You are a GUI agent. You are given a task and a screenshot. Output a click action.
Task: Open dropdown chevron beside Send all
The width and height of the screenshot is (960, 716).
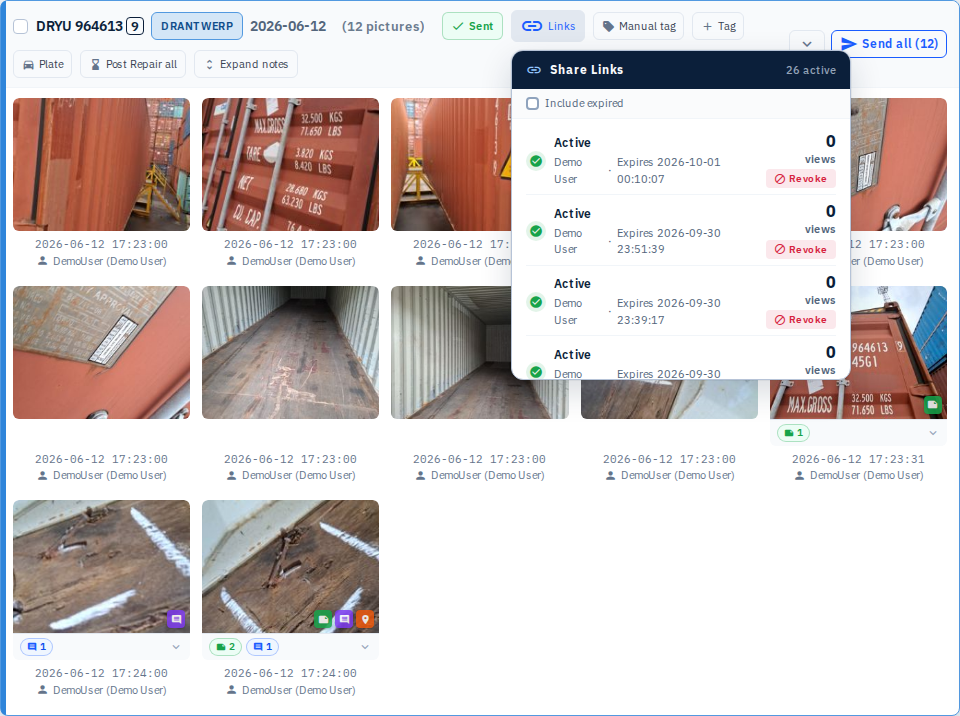point(807,43)
